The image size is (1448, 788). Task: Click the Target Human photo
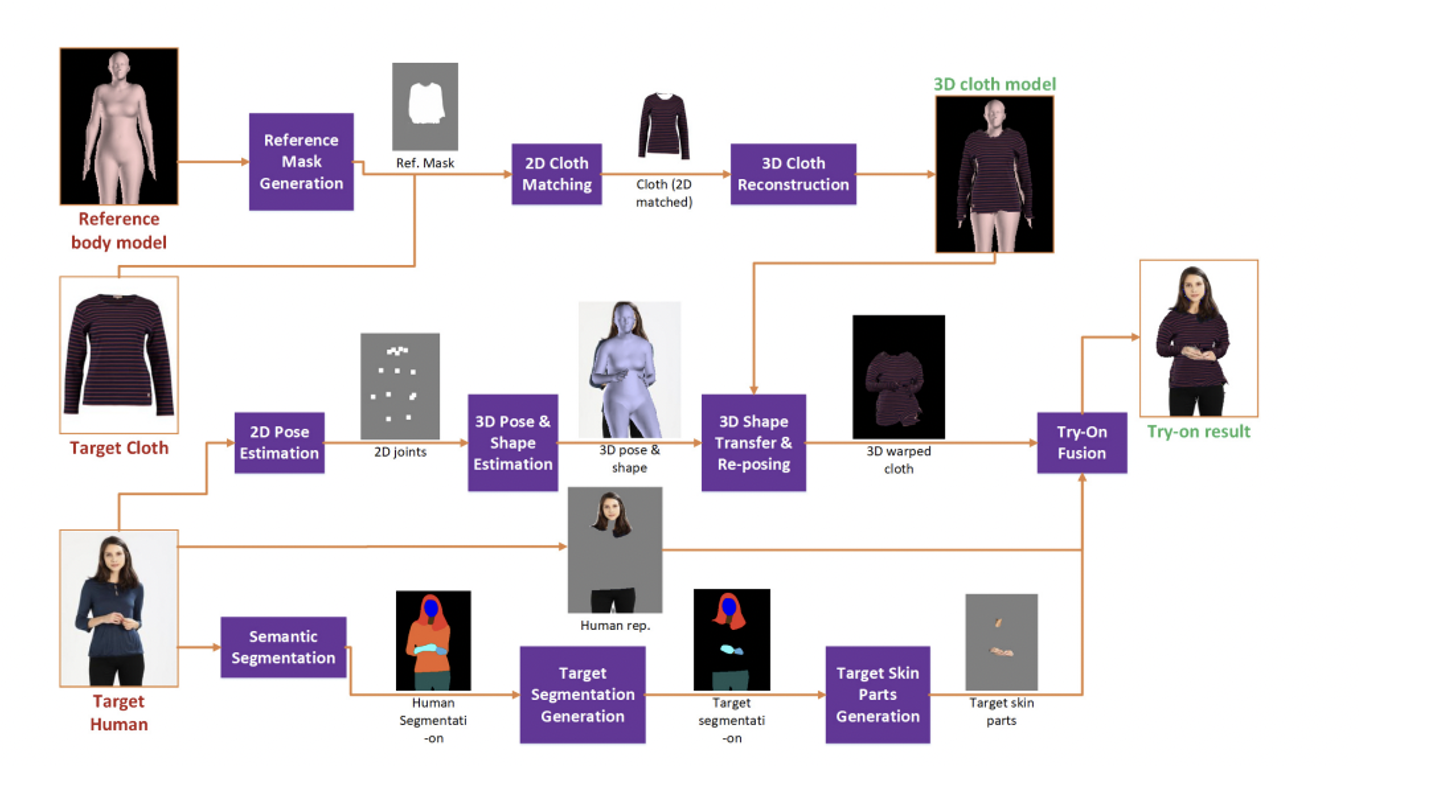point(119,606)
